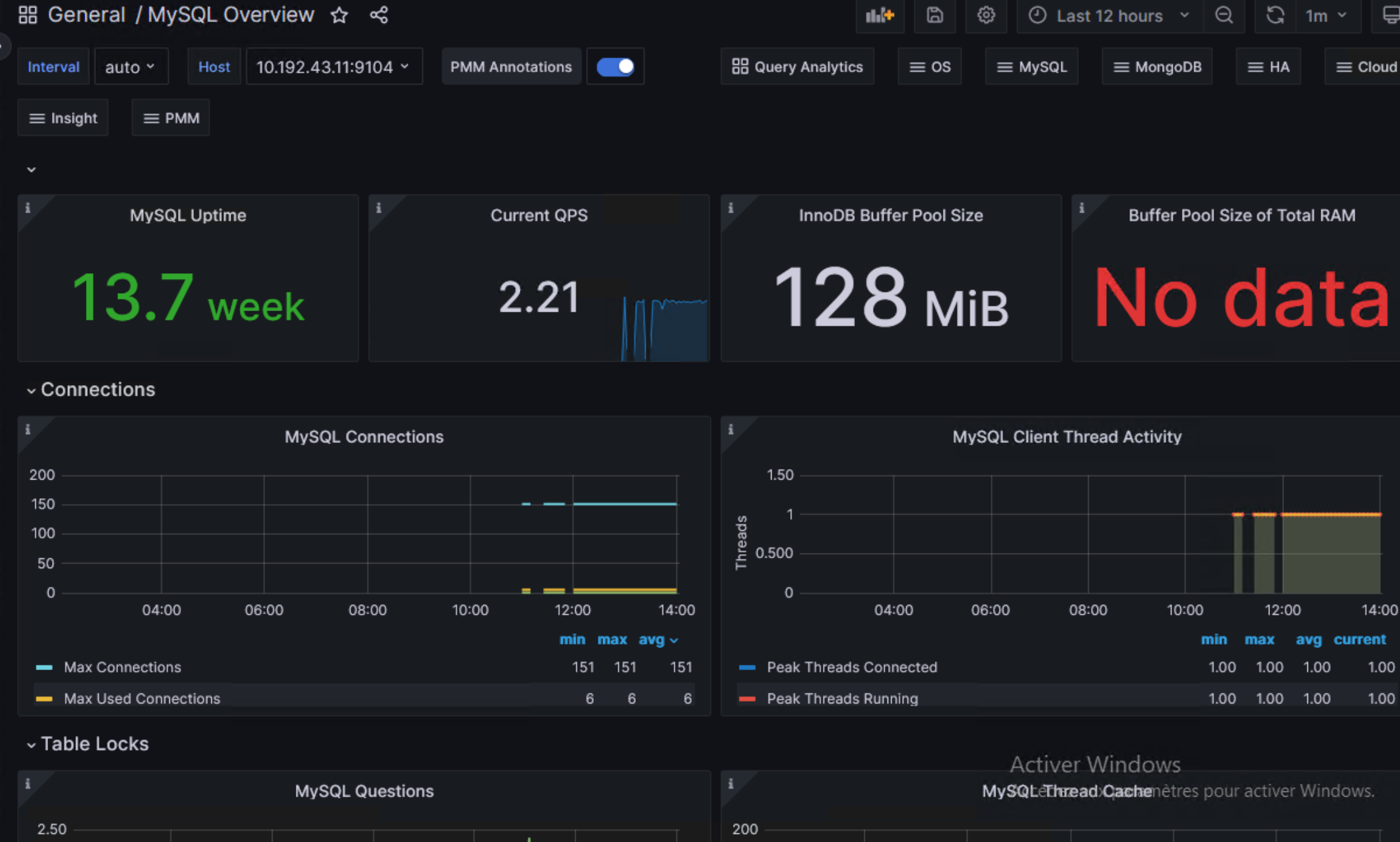
Task: Refresh the dashboard now
Action: (x=1275, y=15)
